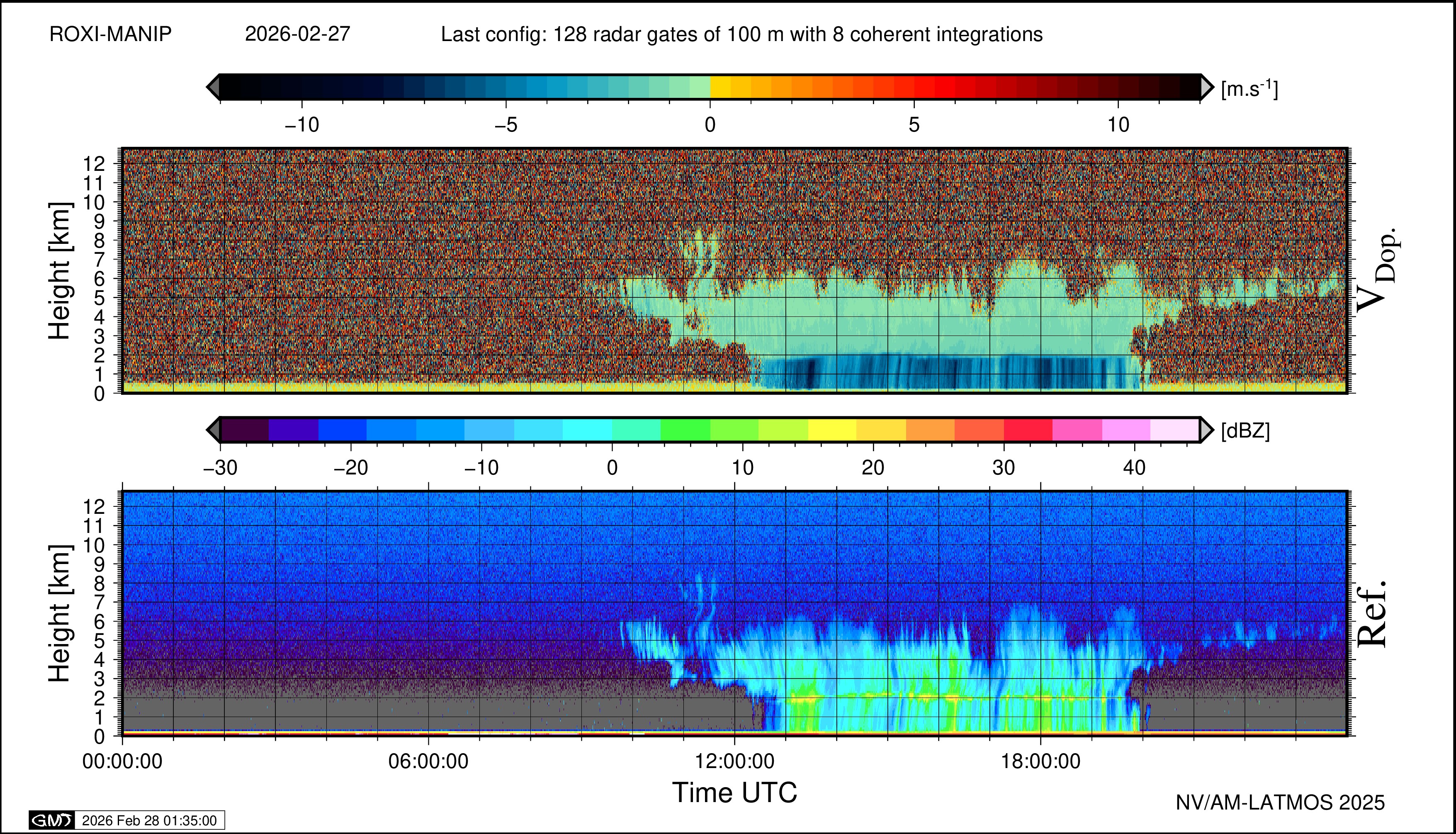Click the rotated 'V Dop.' panel label
The image size is (1456, 834).
tap(1378, 270)
